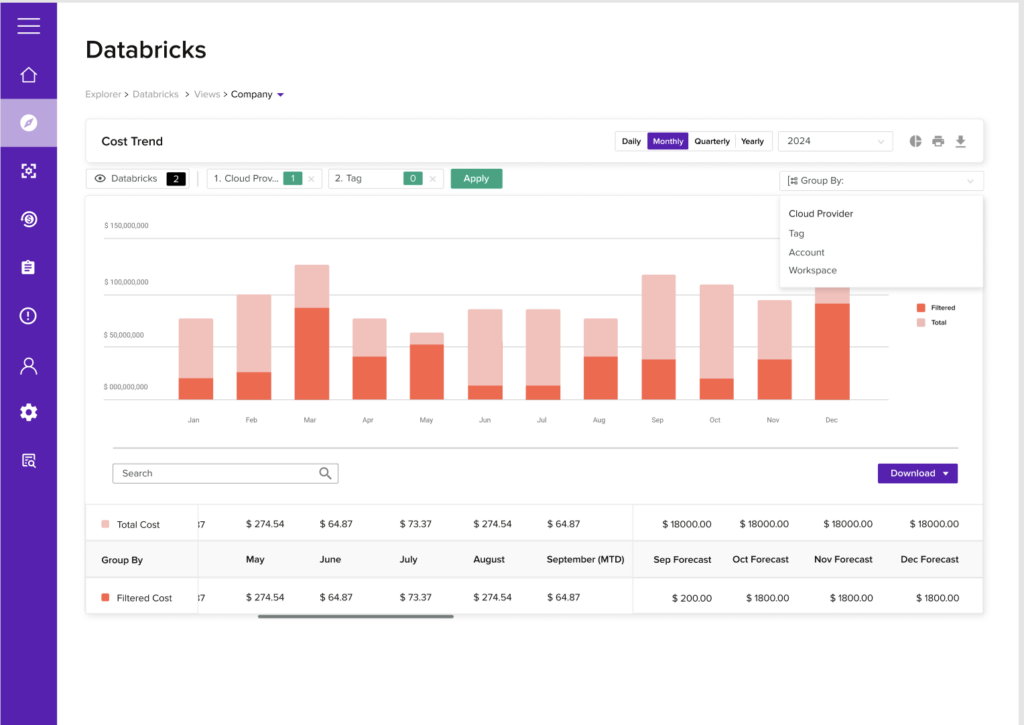Open the dollar cost sidebar icon

point(28,219)
